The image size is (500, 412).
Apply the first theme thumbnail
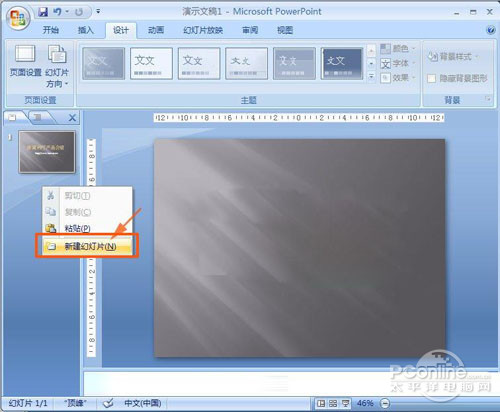[104, 63]
